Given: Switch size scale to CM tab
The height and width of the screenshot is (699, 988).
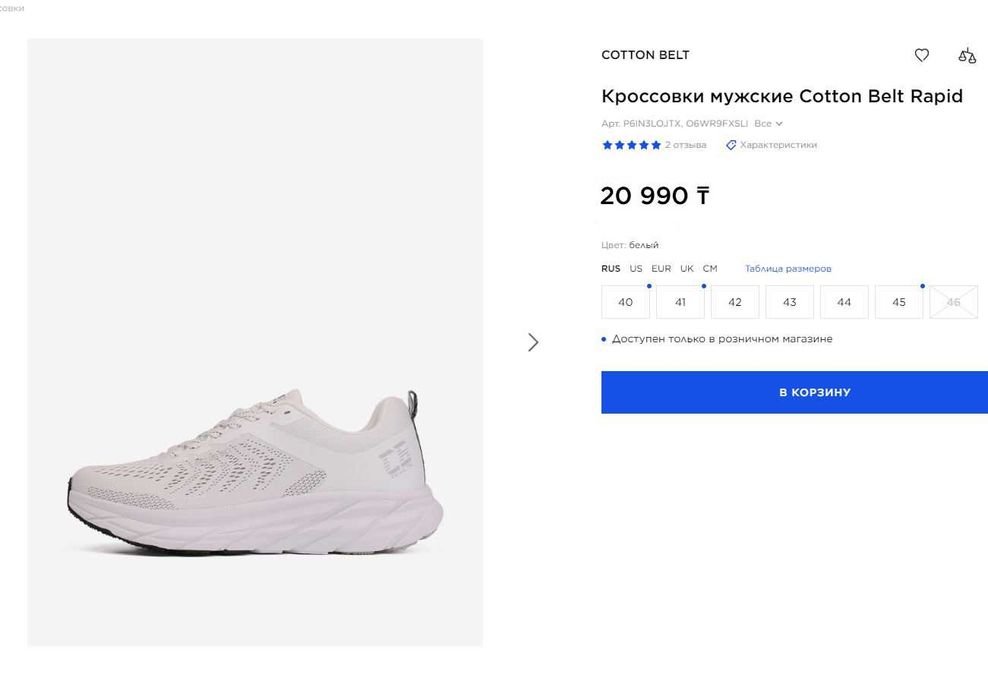Looking at the screenshot, I should click(710, 269).
